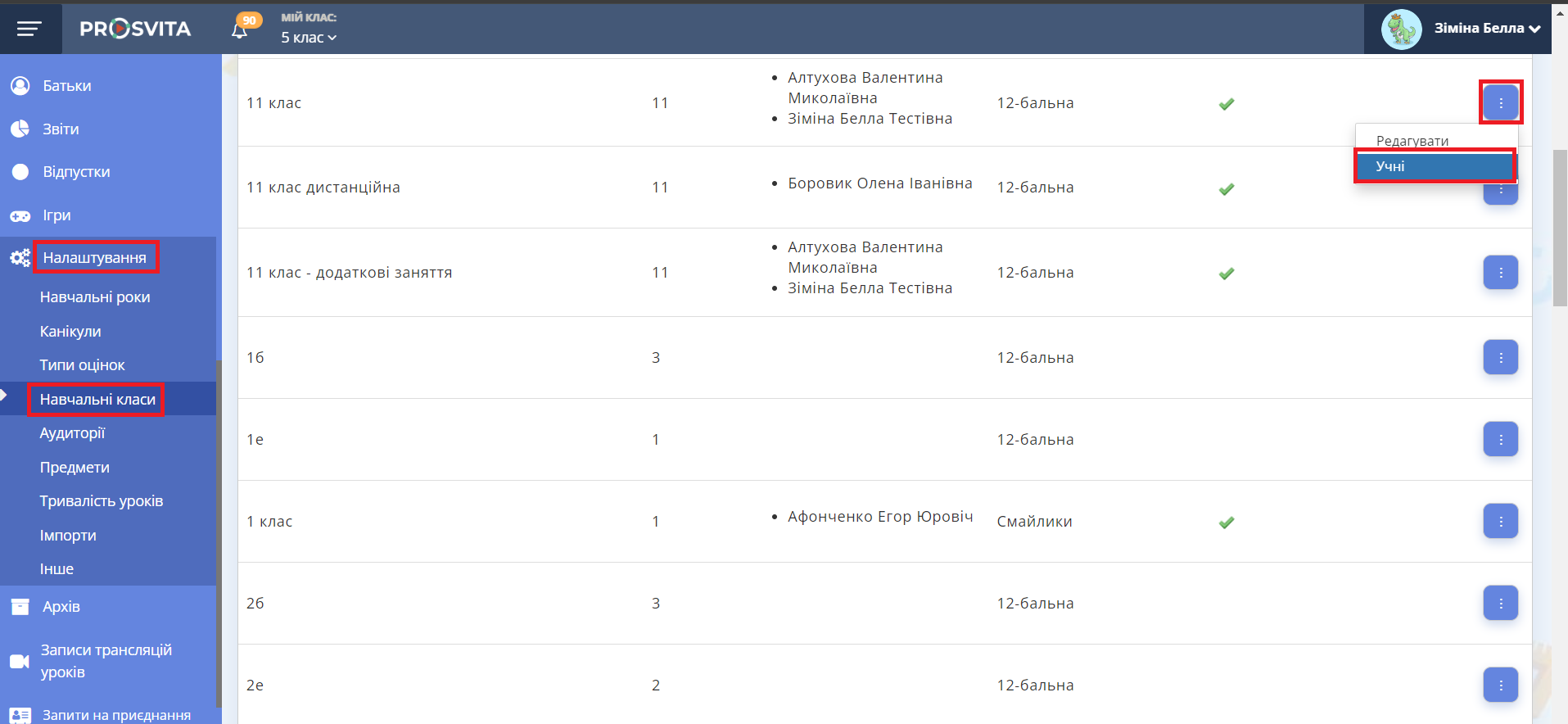Select Учні from the context menu

(1434, 166)
